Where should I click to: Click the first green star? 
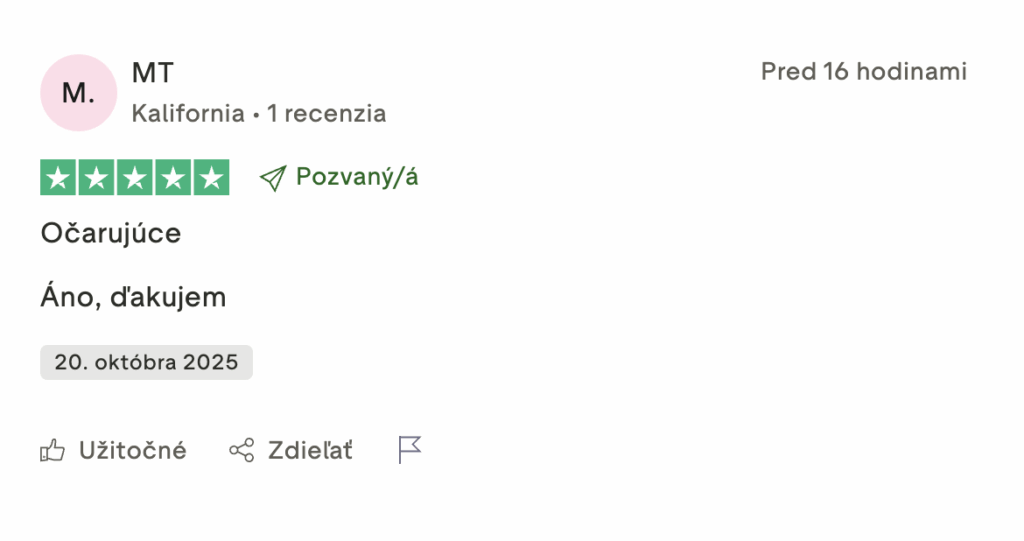pos(59,178)
